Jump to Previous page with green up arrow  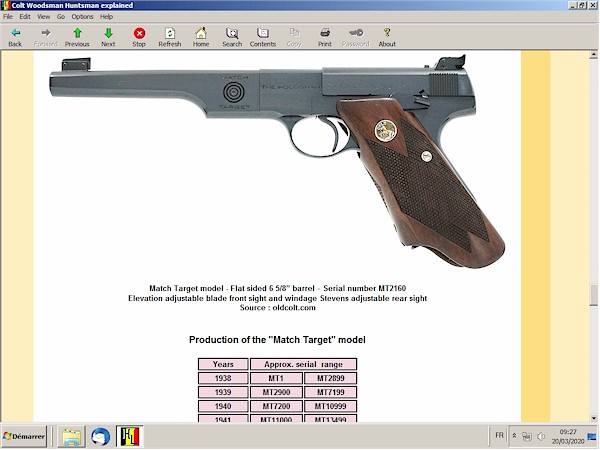(77, 37)
